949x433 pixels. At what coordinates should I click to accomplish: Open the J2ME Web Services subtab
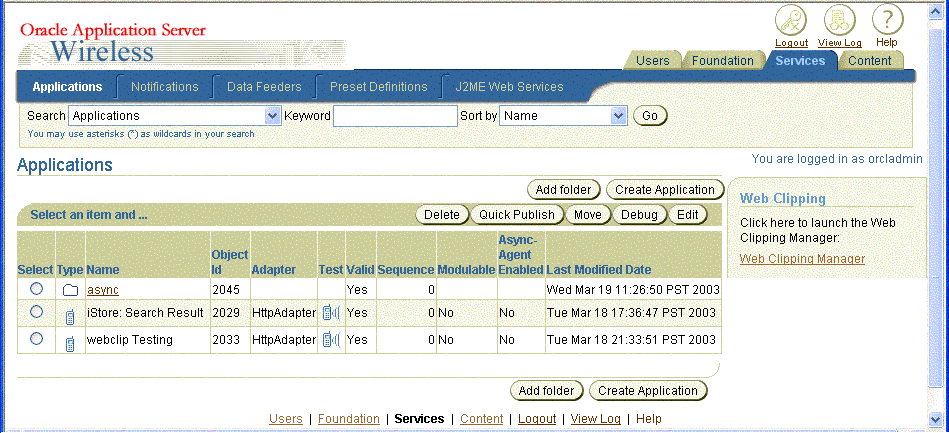(x=509, y=87)
